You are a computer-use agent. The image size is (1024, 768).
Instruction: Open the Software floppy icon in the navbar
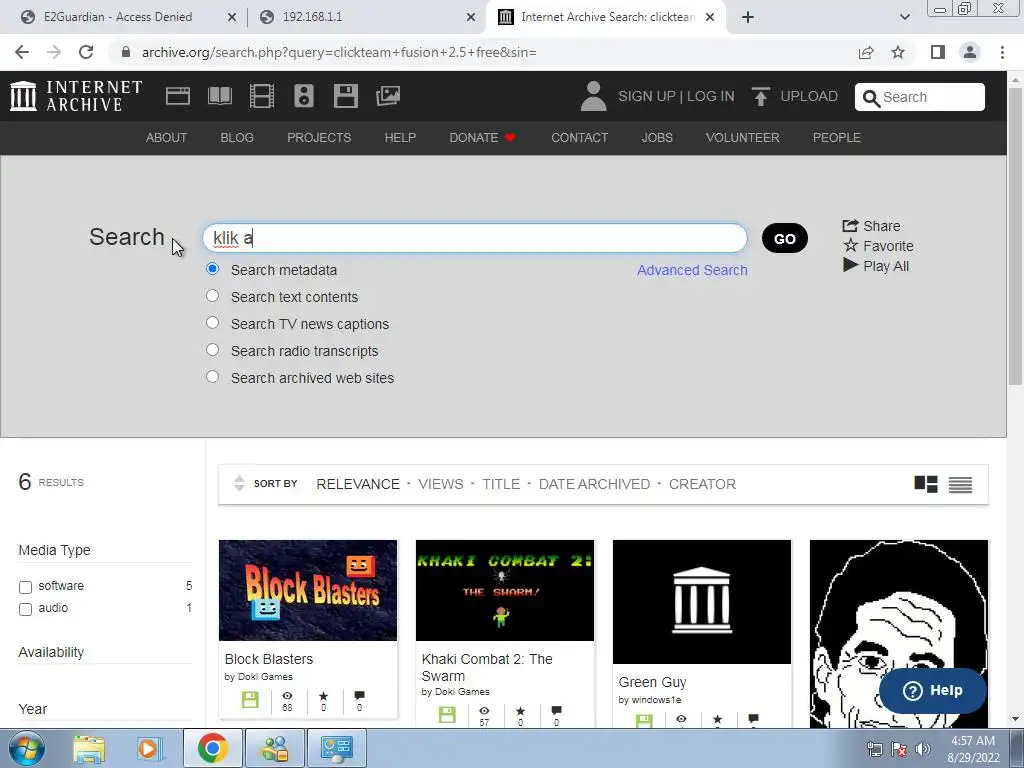345,96
